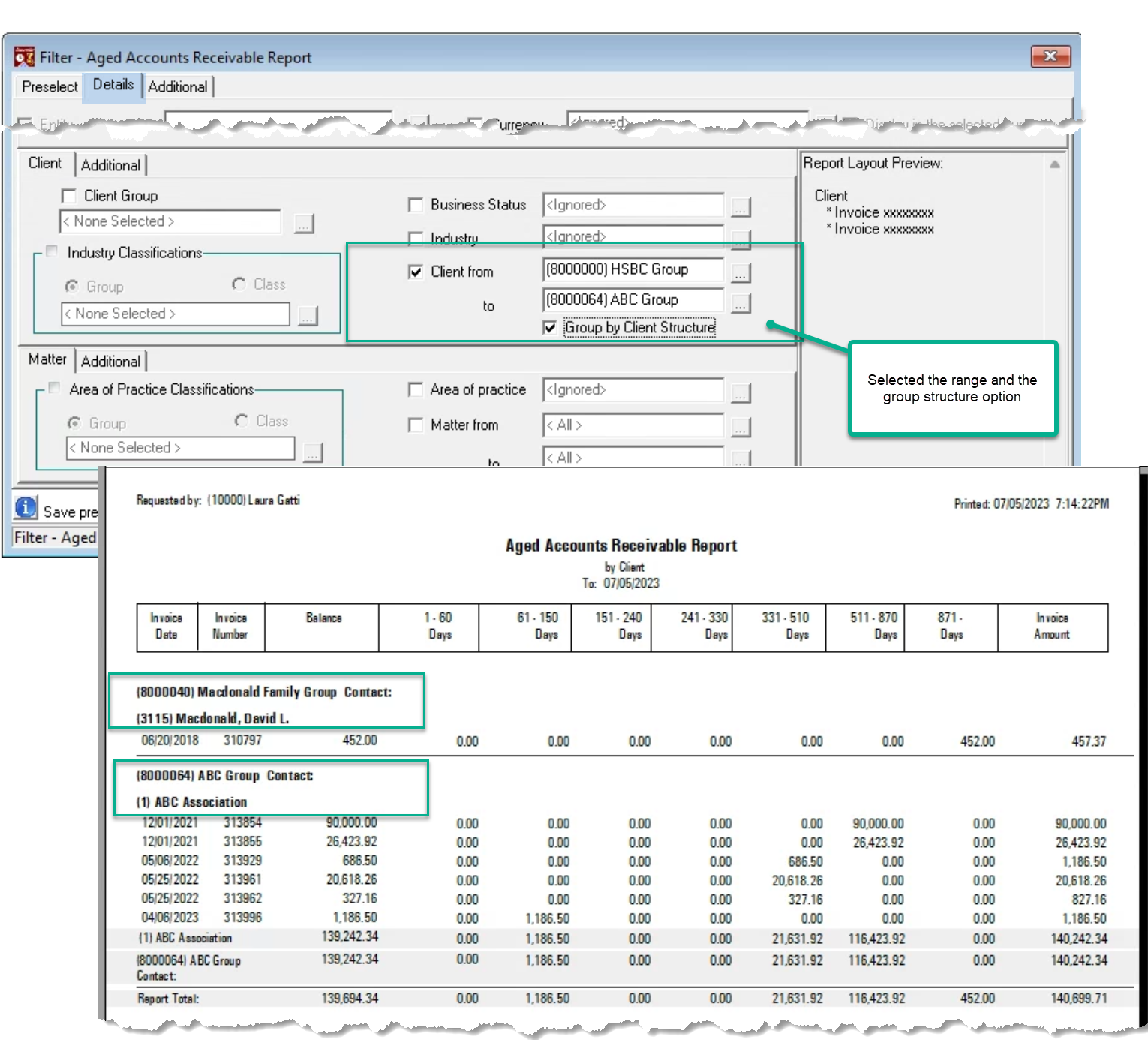Click the Area of practice Ignored field
Screen dimensions: 1148x1040
(x=633, y=389)
